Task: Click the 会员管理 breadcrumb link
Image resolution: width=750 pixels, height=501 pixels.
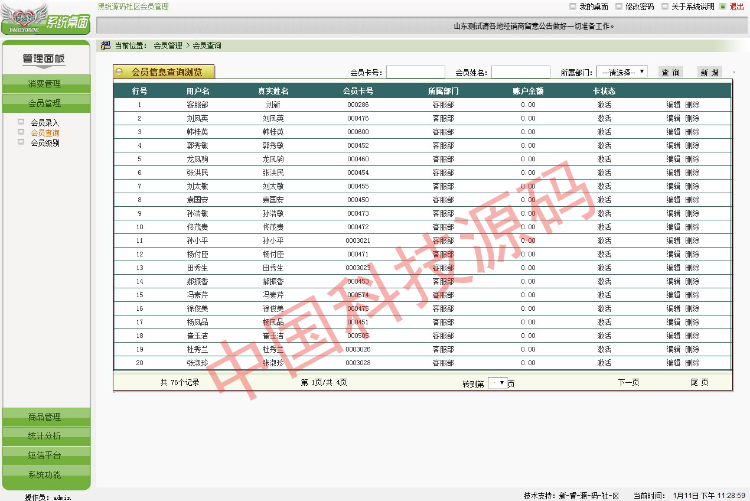Action: [168, 45]
